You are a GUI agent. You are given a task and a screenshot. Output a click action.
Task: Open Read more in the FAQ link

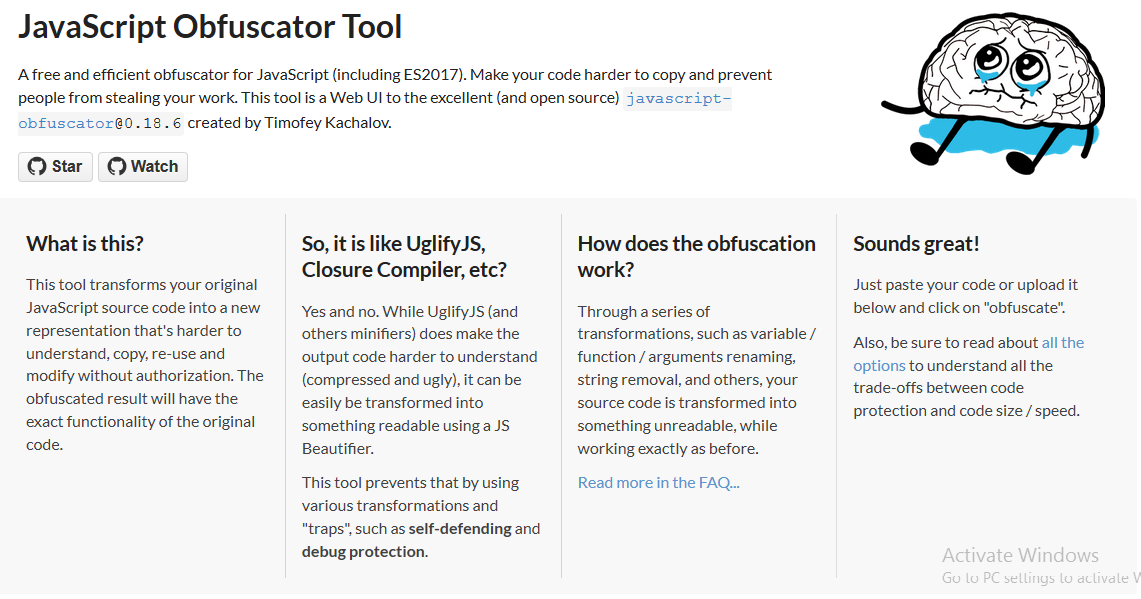click(x=659, y=483)
